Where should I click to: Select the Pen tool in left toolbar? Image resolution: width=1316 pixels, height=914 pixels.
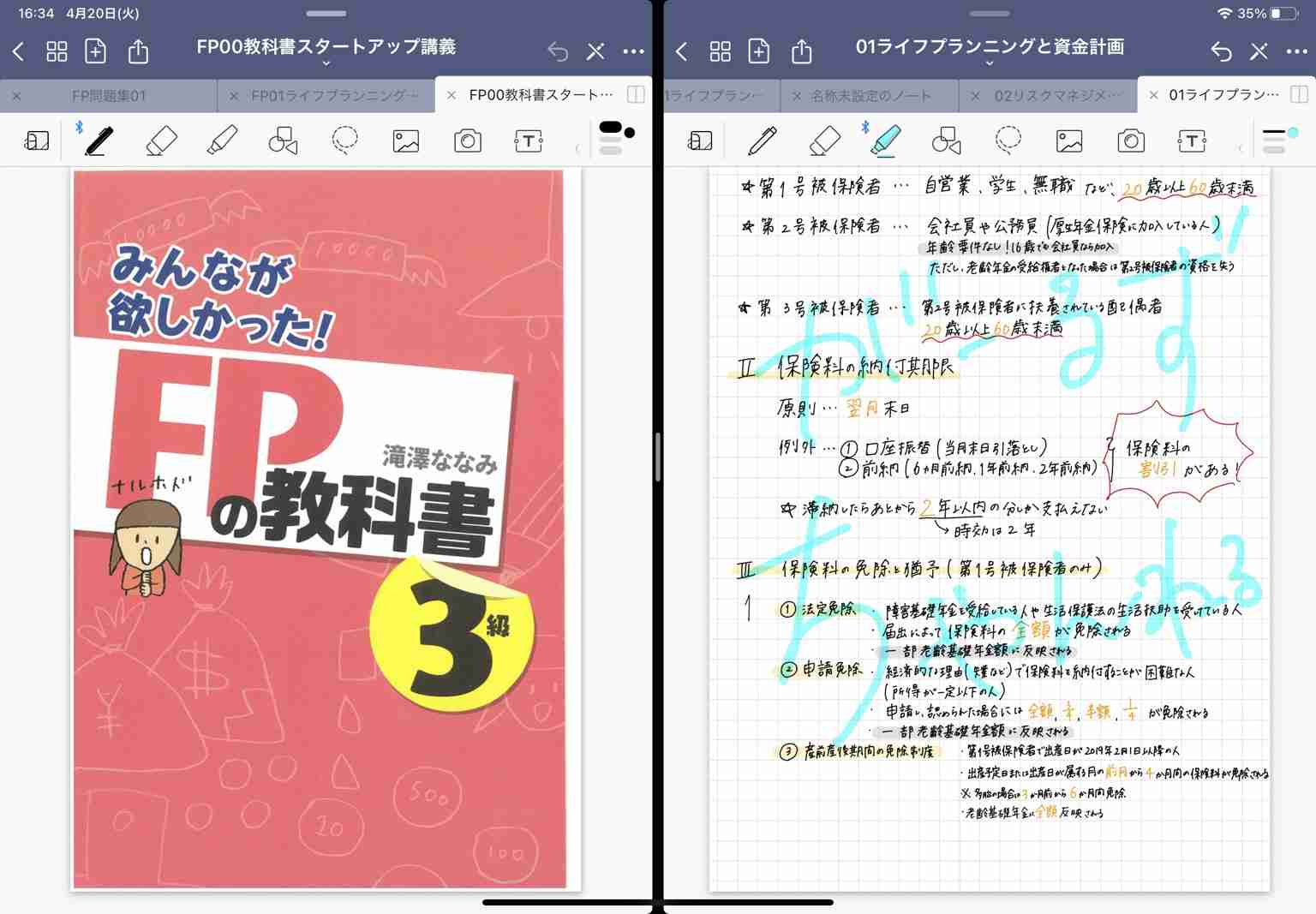[x=99, y=140]
